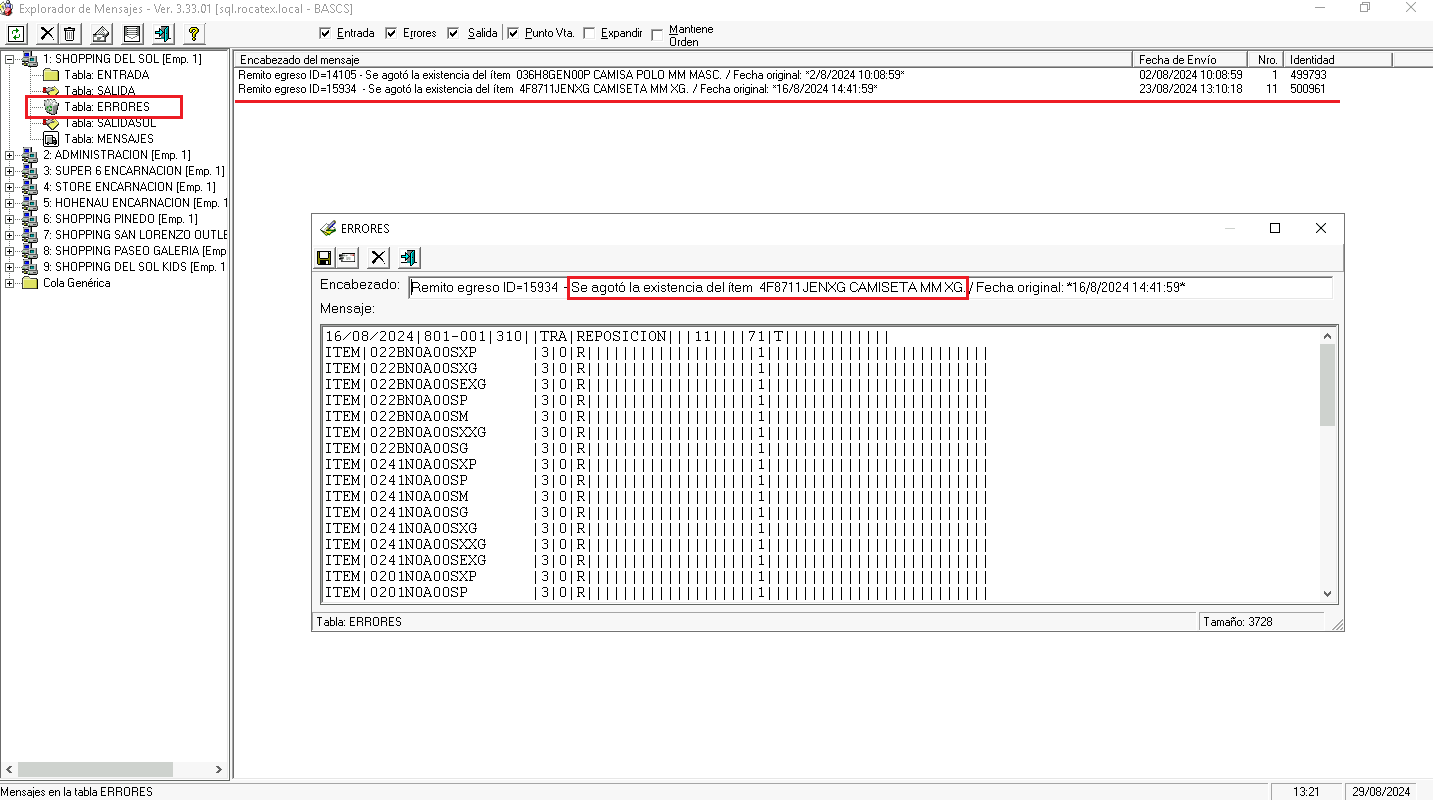The height and width of the screenshot is (800, 1433).
Task: Click the yellow question mark help icon
Action: [x=194, y=34]
